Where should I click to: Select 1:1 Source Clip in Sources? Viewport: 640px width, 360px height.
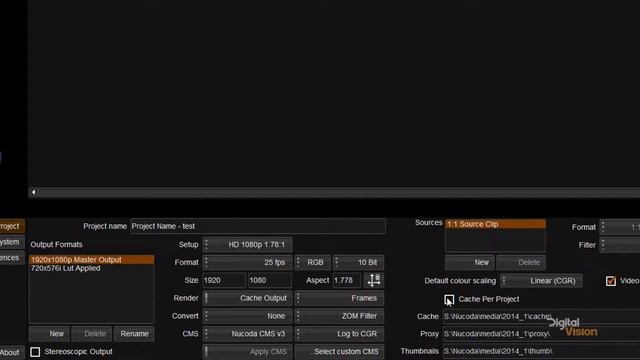[x=496, y=224]
